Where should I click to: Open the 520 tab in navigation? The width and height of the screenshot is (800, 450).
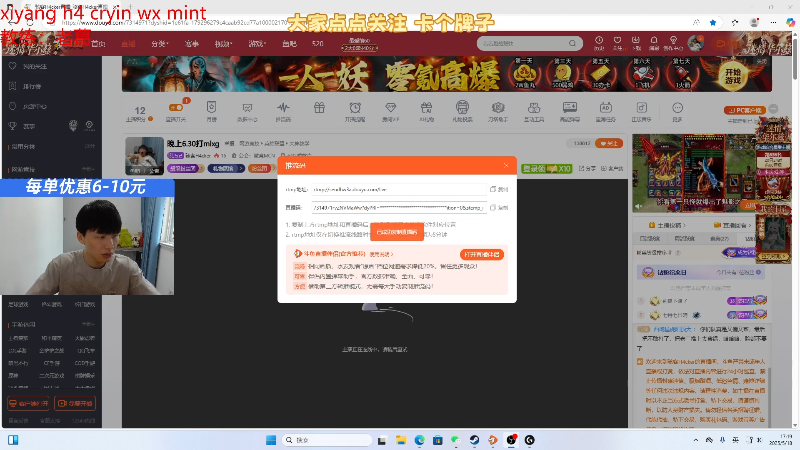click(x=317, y=44)
